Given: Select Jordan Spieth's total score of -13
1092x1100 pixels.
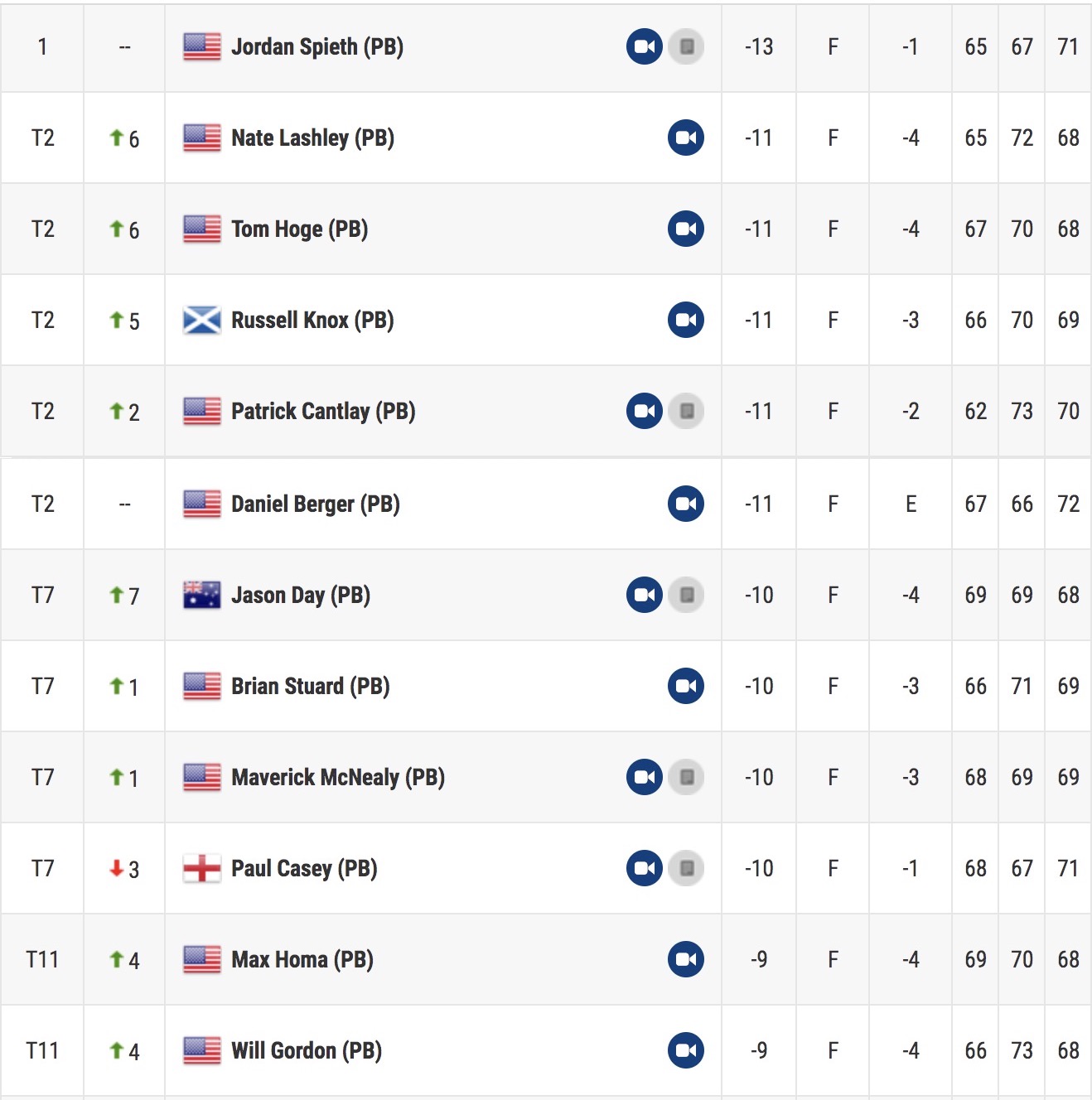Looking at the screenshot, I should click(x=758, y=47).
